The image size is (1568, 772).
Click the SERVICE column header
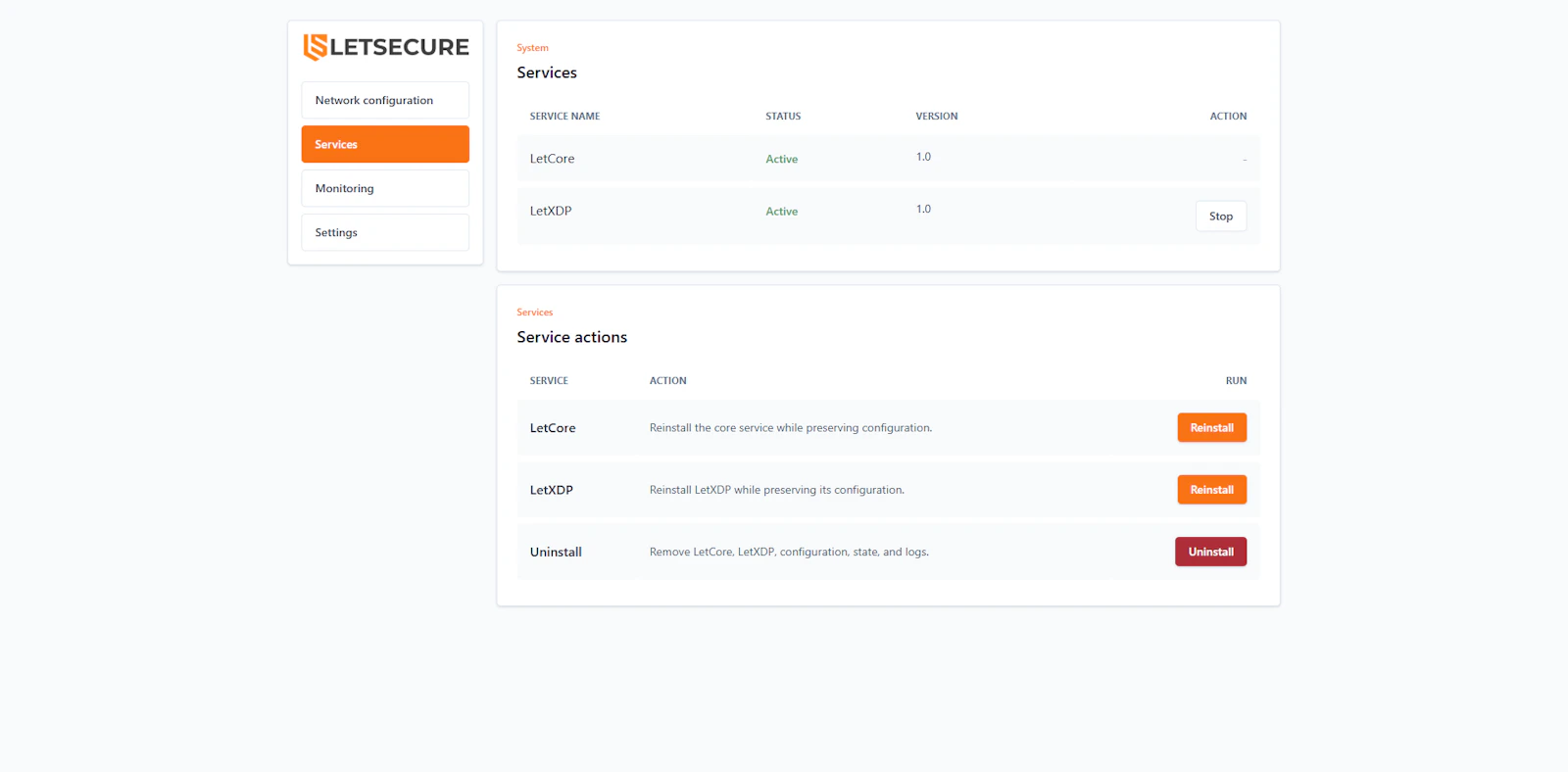(x=549, y=380)
